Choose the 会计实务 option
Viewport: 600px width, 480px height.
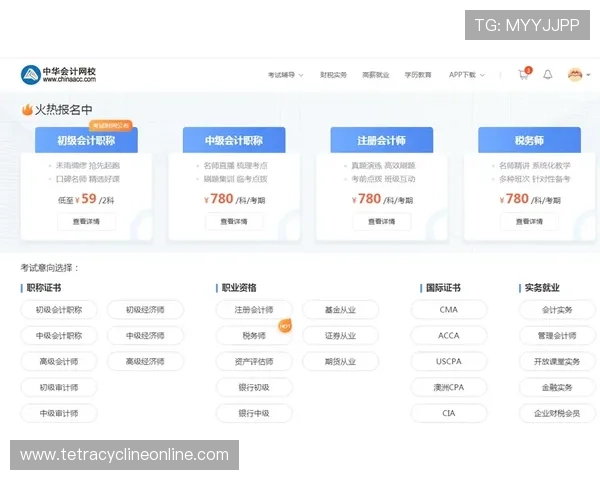coord(557,310)
